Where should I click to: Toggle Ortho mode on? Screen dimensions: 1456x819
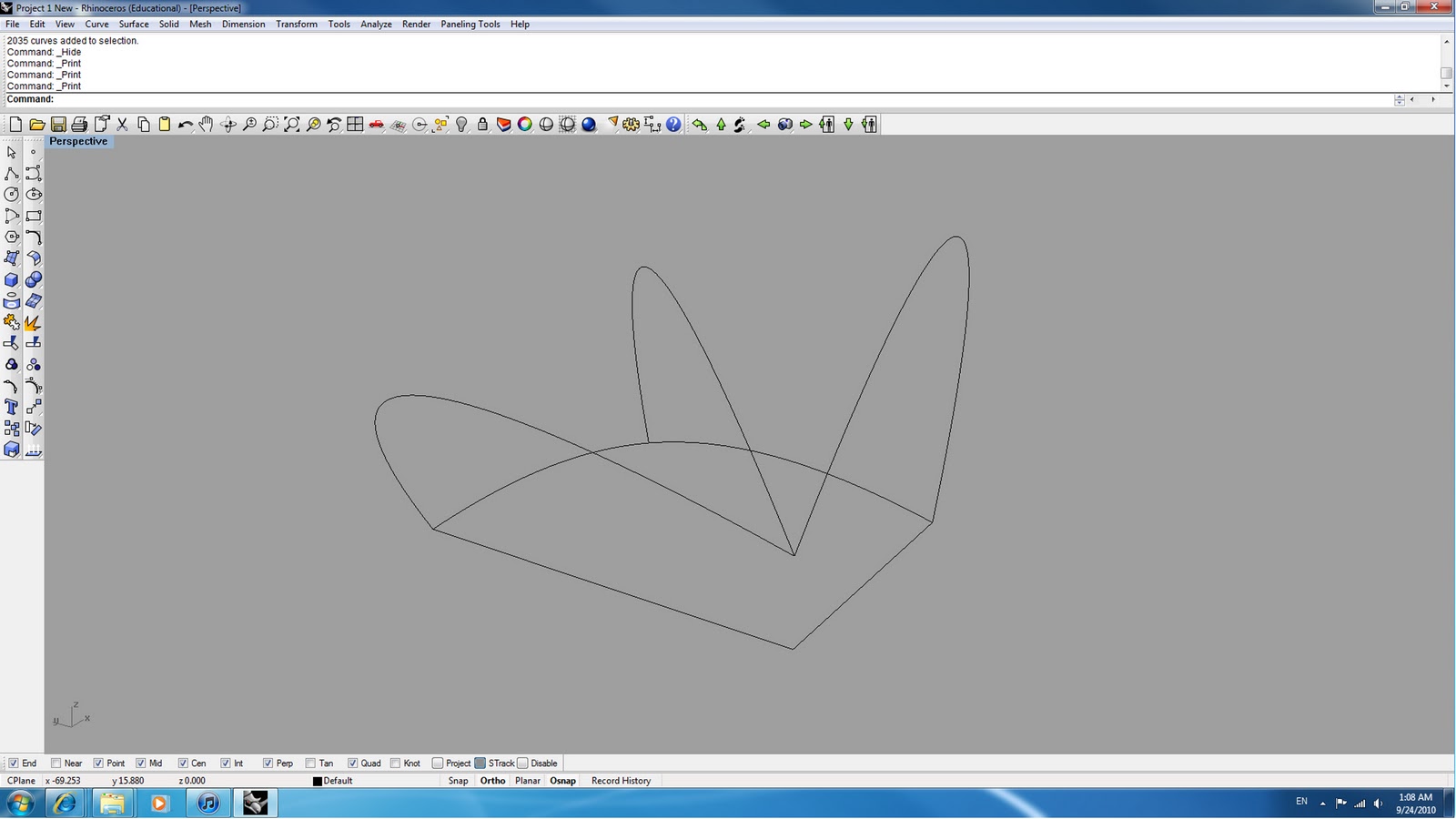(x=491, y=781)
